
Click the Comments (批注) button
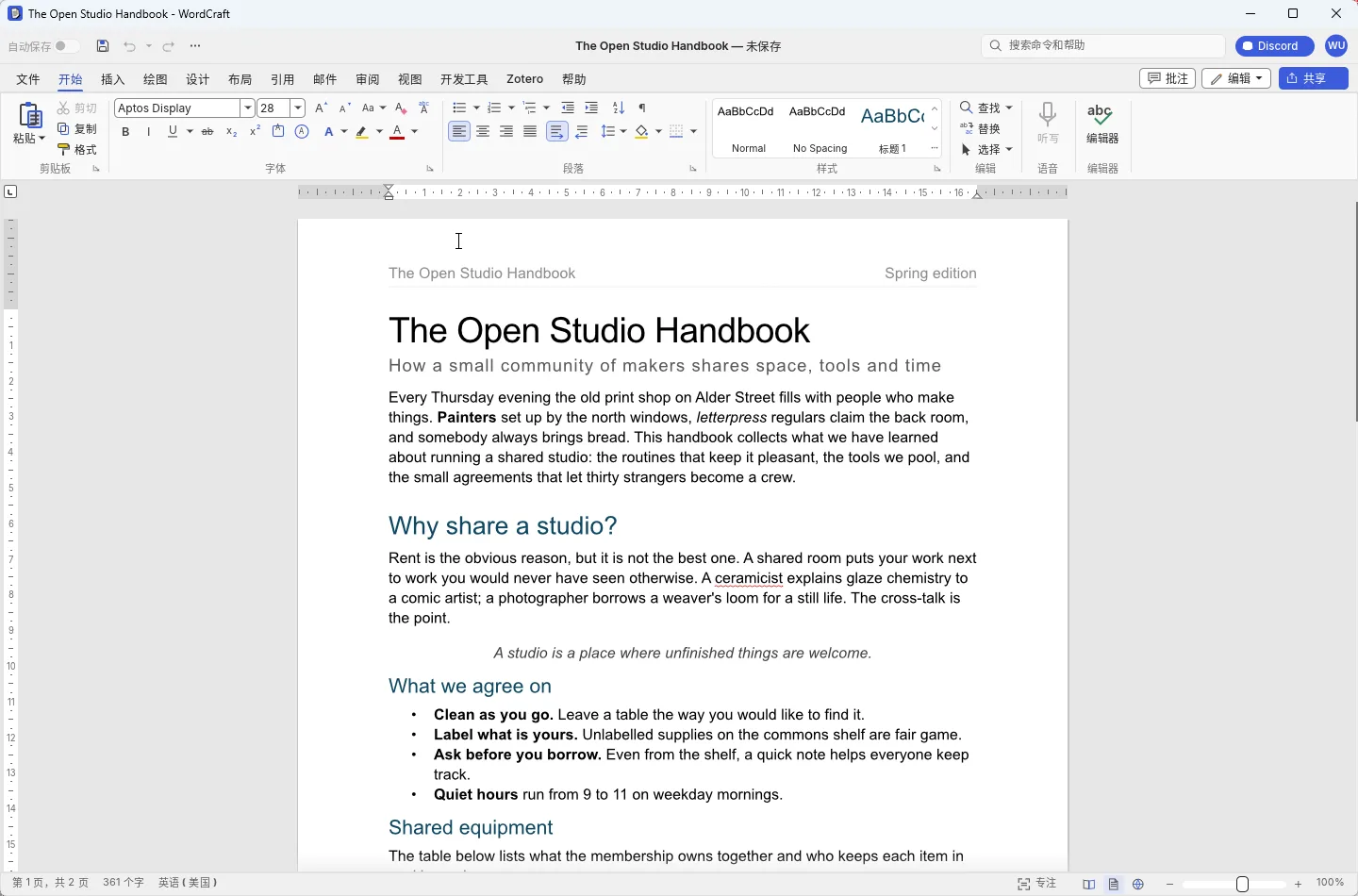(1168, 78)
